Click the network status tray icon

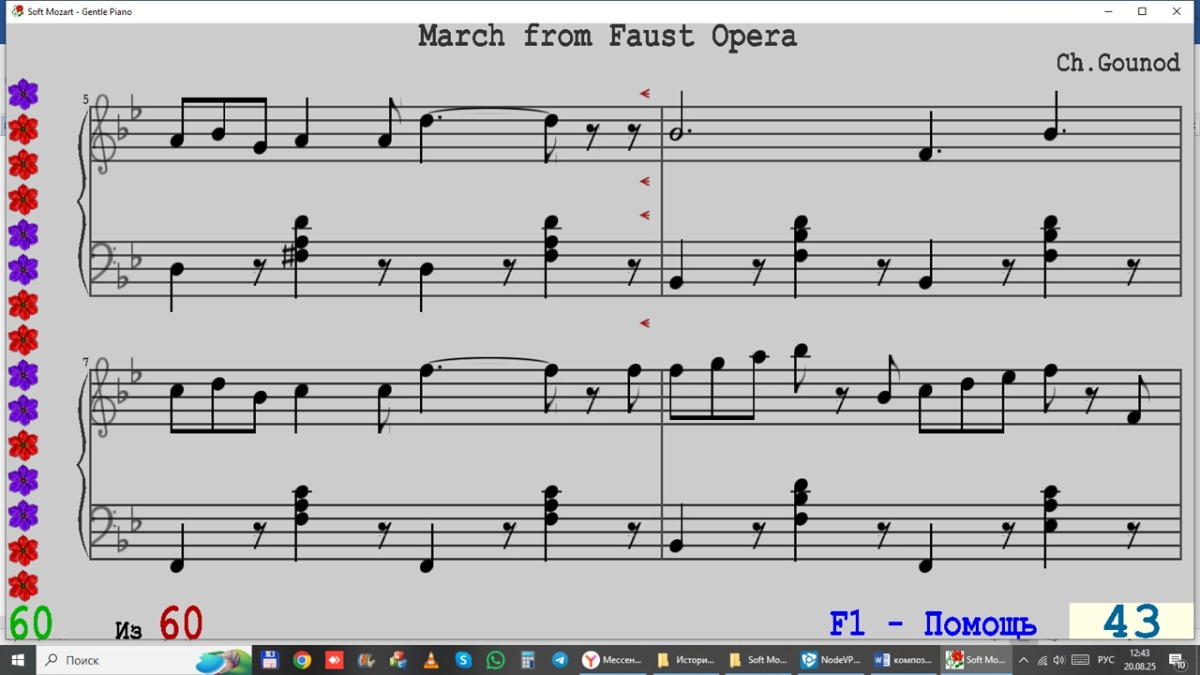pyautogui.click(x=1042, y=660)
